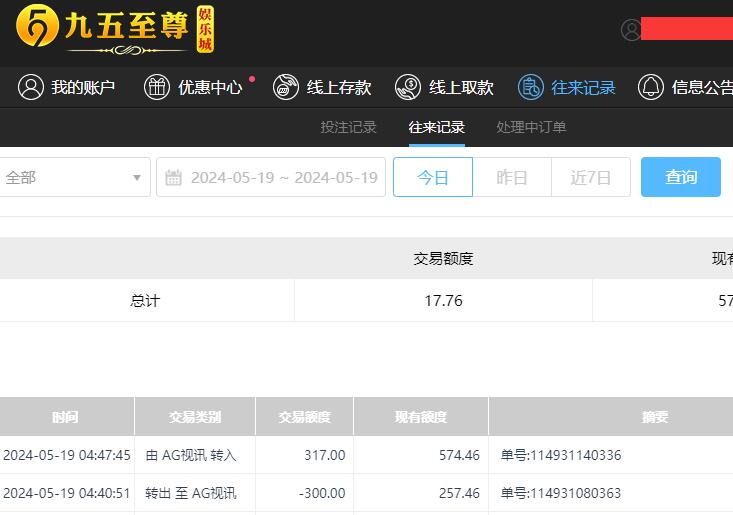Click 转出 至 AG视讯 entry
Image resolution: width=733 pixels, height=515 pixels.
point(191,493)
